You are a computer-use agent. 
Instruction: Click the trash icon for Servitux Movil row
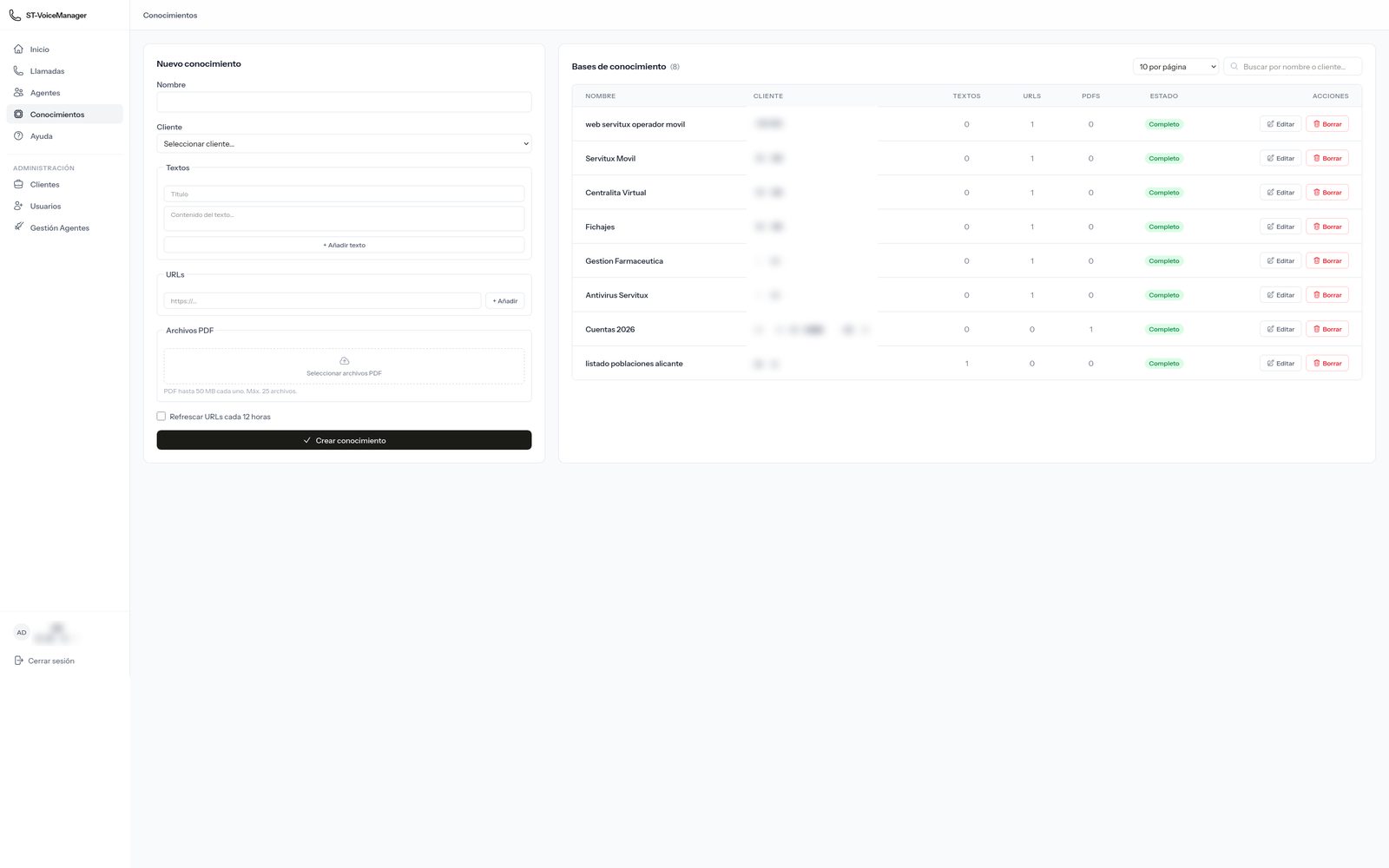tap(1317, 158)
